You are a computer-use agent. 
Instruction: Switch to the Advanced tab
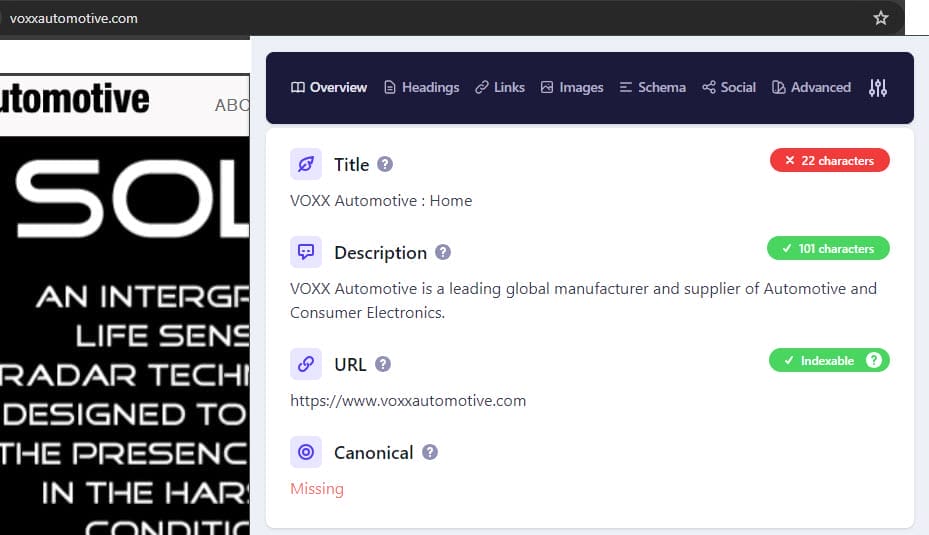click(x=811, y=88)
